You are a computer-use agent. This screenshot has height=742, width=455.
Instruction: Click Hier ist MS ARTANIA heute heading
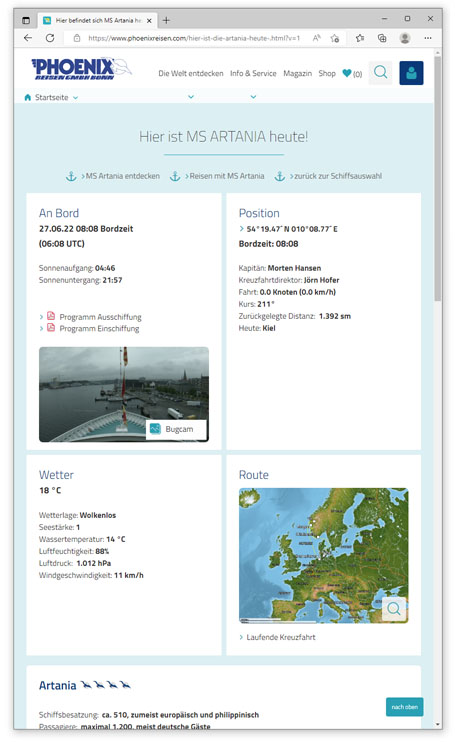tap(223, 137)
